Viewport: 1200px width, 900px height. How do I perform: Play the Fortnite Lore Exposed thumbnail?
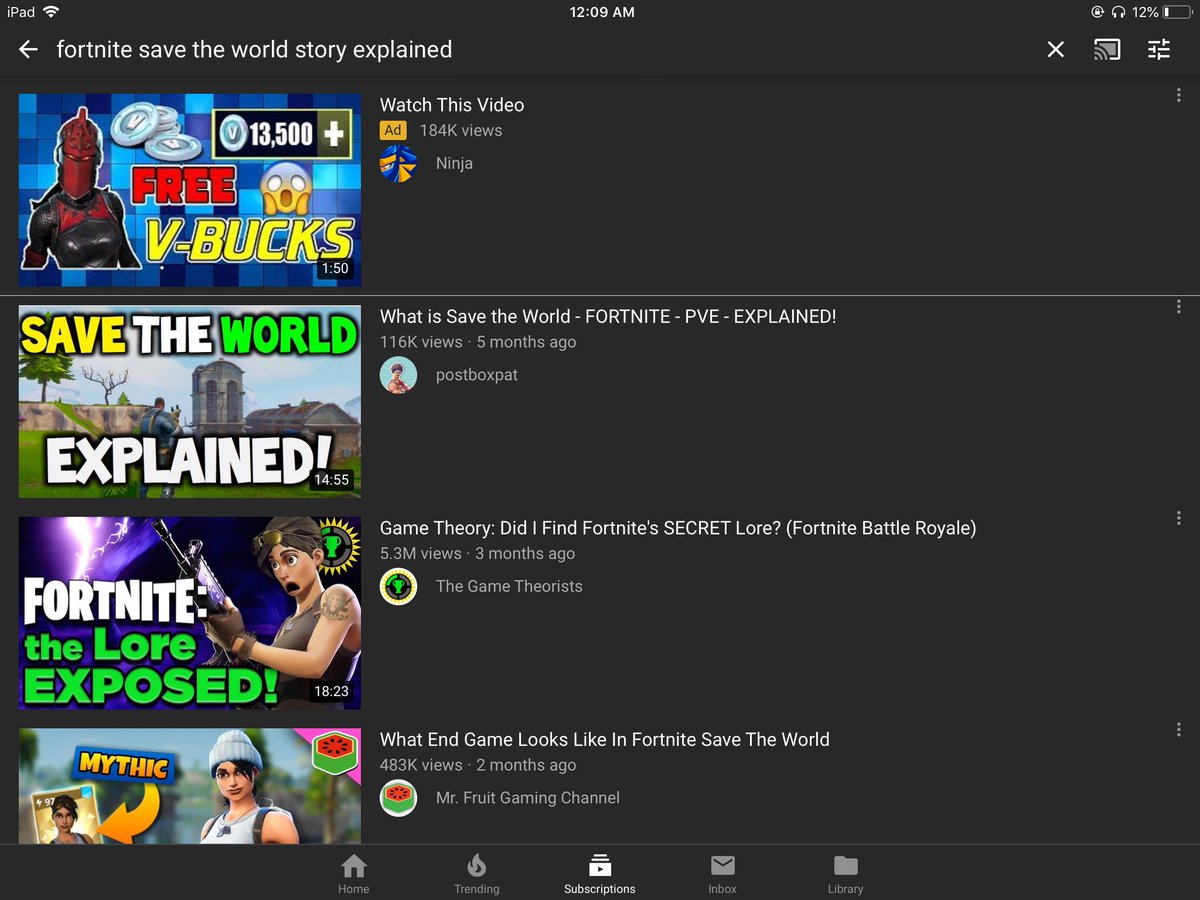tap(190, 613)
